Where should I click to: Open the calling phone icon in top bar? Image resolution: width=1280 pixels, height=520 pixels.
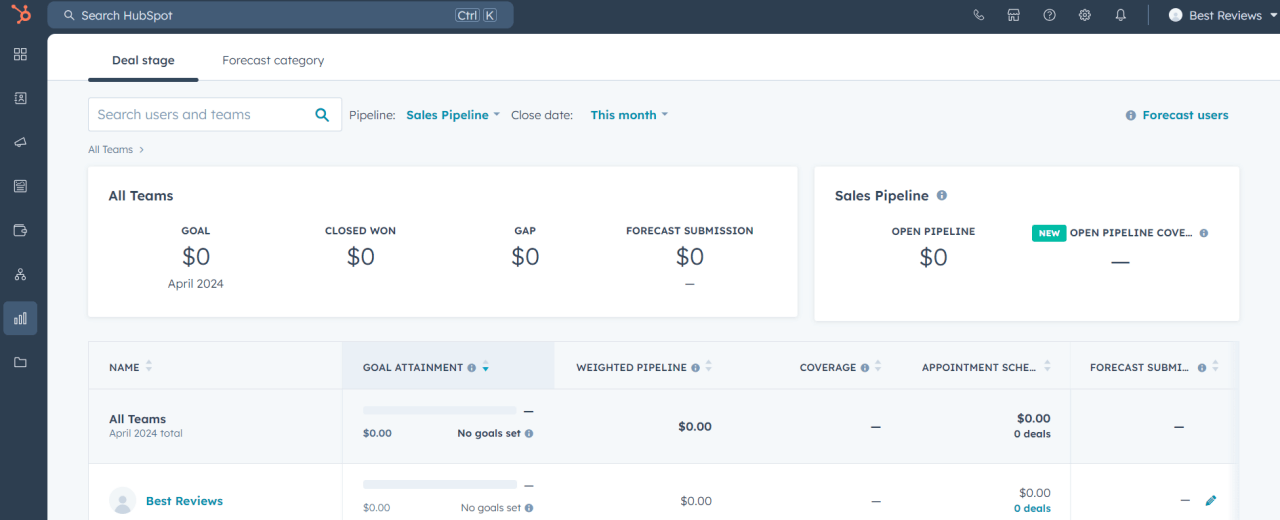(x=979, y=15)
